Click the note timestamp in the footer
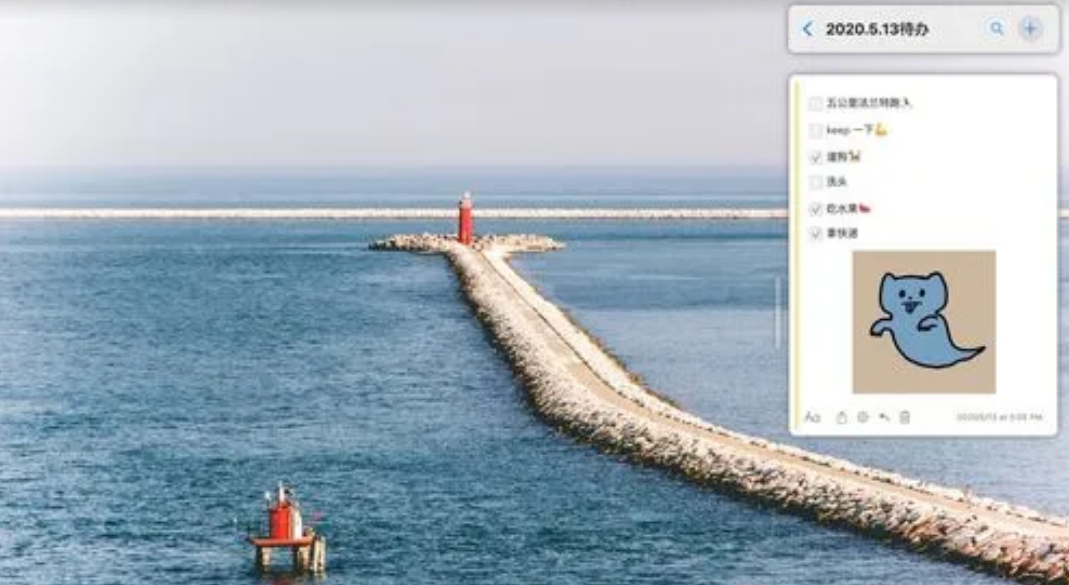The width and height of the screenshot is (1069, 585). (x=999, y=417)
